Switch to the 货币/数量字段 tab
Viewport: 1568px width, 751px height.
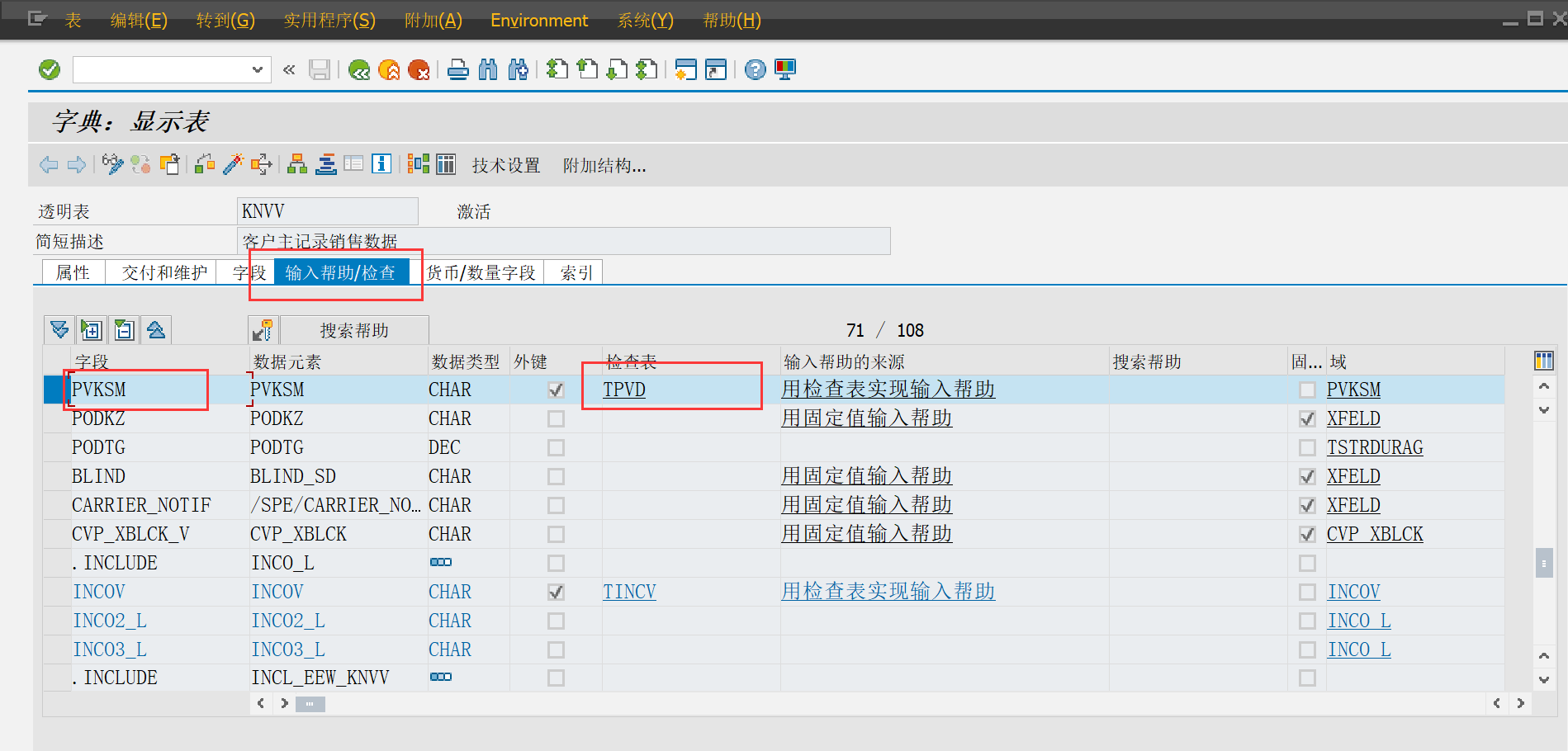coord(481,272)
